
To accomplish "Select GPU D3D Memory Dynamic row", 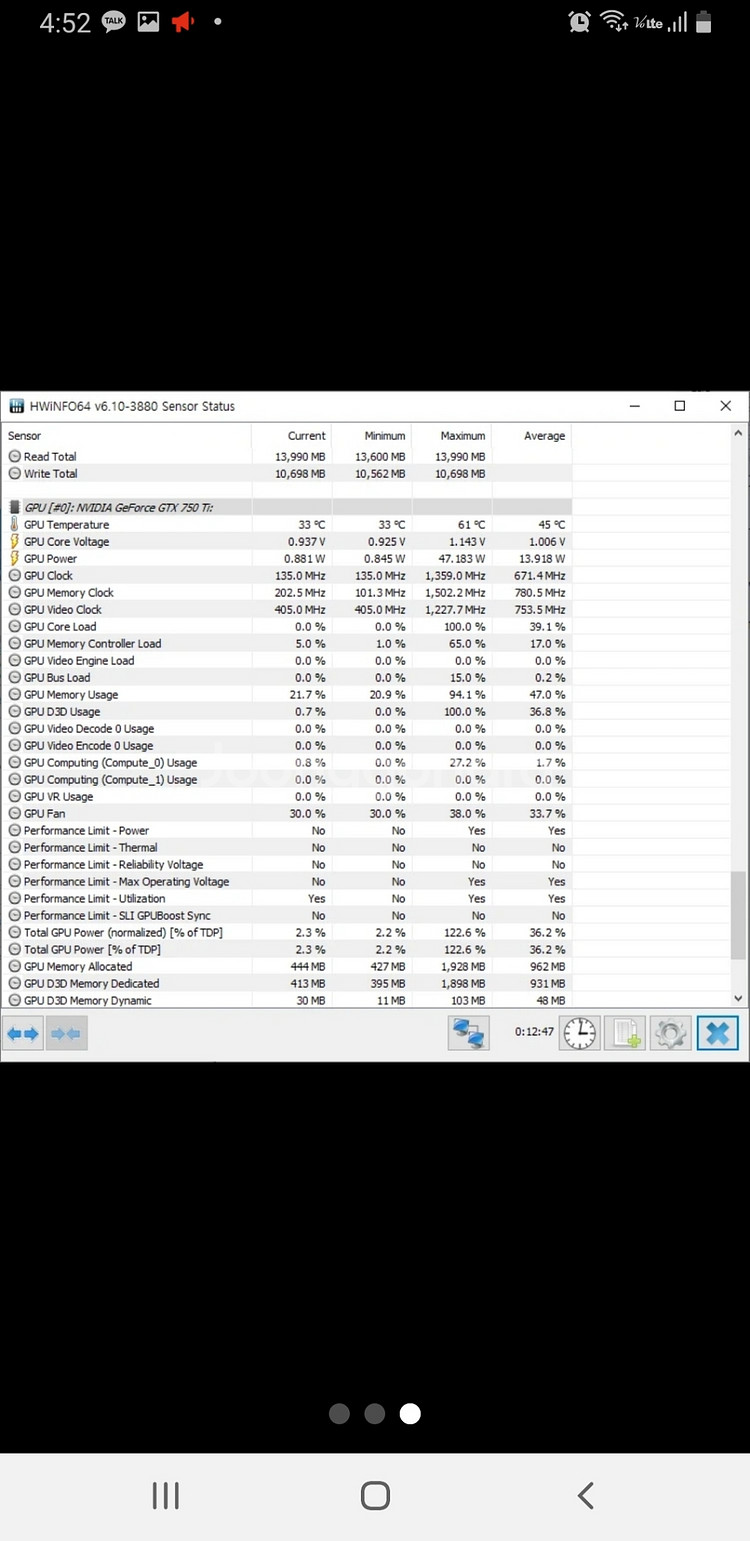I will pyautogui.click(x=287, y=1000).
